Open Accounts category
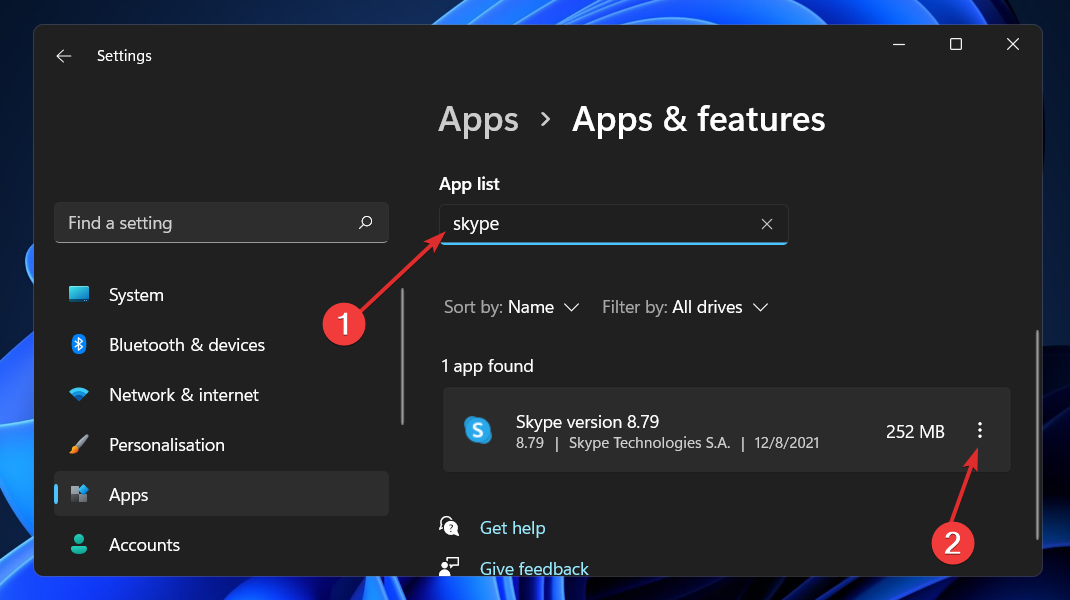Viewport: 1070px width, 600px height. [x=221, y=545]
